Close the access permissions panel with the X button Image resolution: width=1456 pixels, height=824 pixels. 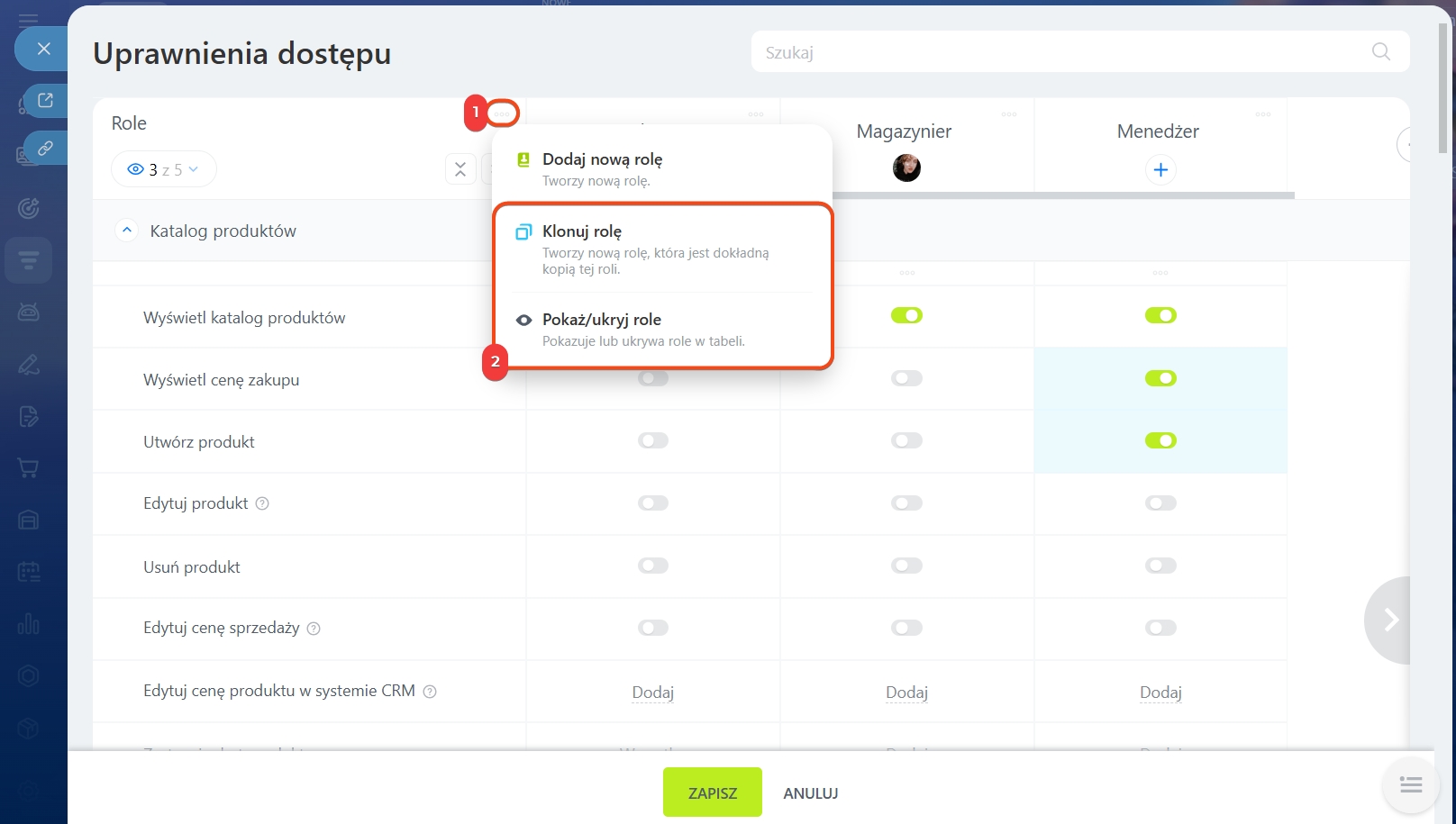[43, 49]
